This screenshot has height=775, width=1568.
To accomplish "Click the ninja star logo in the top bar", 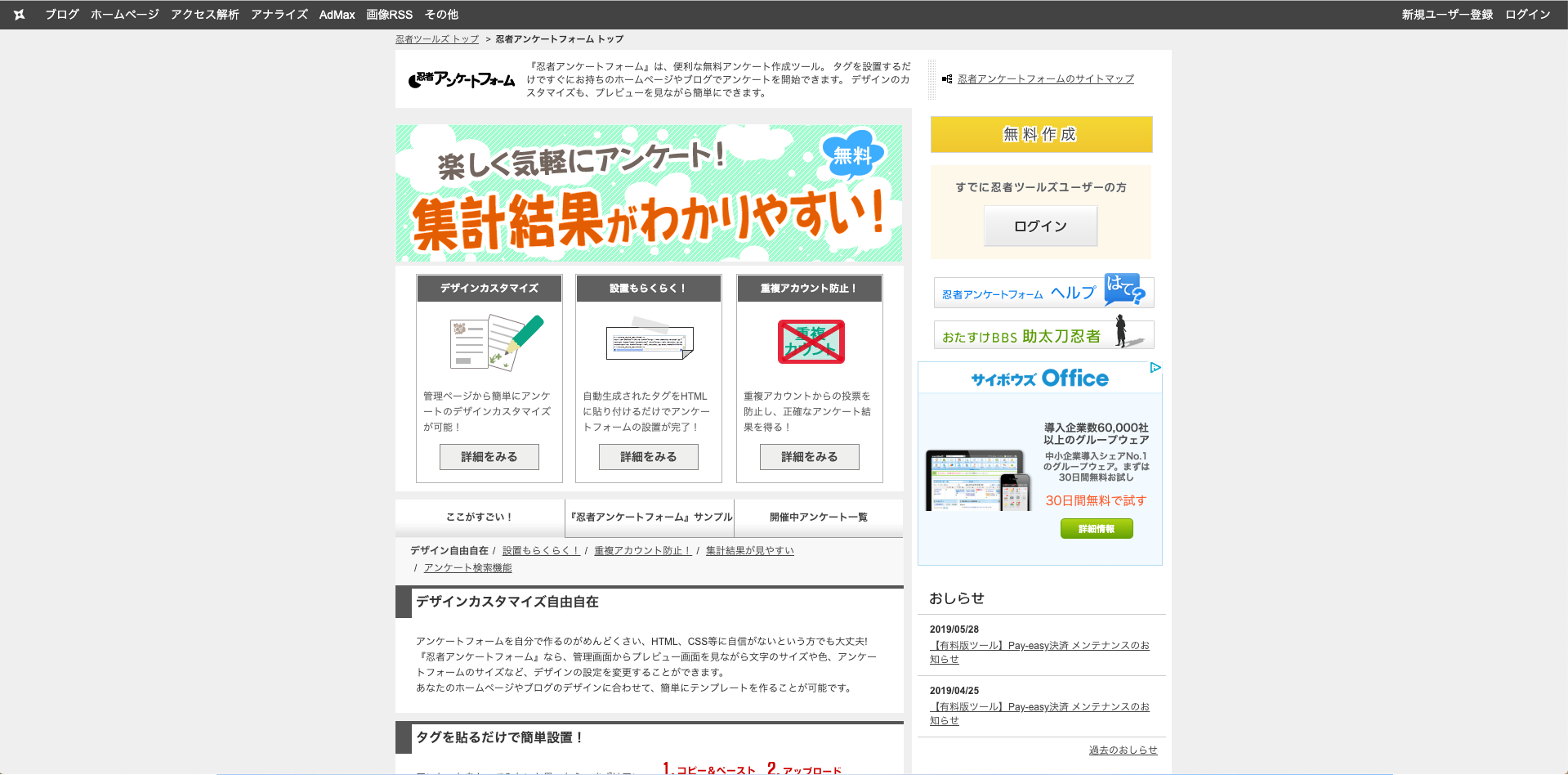I will pos(18,14).
